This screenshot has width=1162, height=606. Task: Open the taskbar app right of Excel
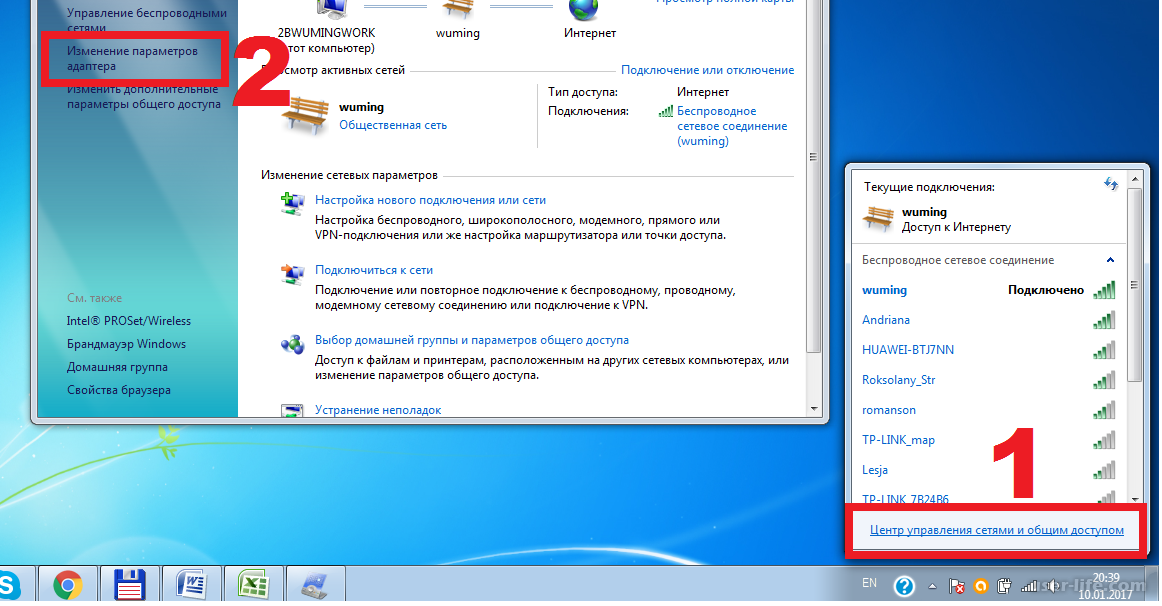tap(315, 585)
